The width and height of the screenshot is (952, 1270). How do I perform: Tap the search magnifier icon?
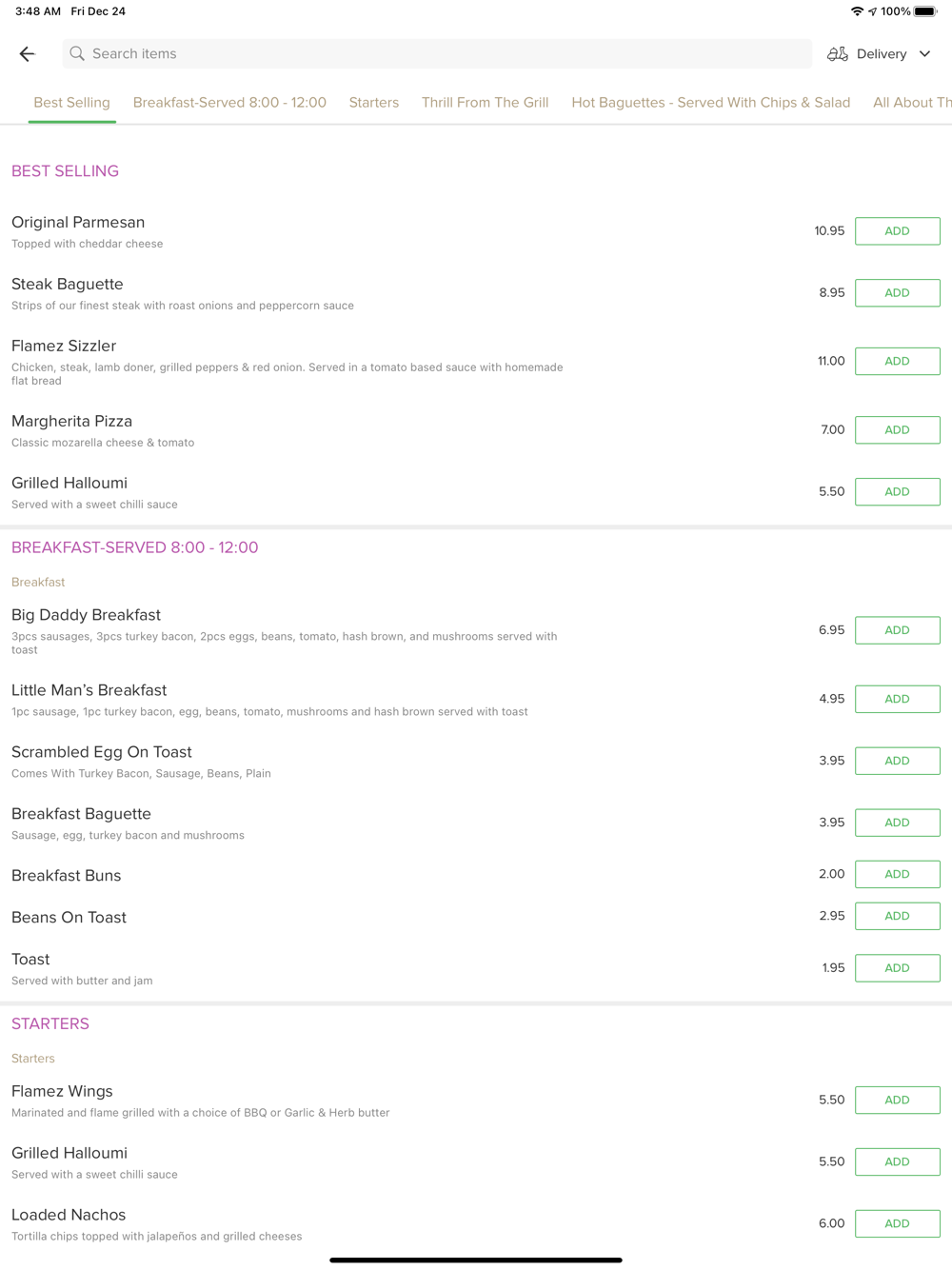77,54
